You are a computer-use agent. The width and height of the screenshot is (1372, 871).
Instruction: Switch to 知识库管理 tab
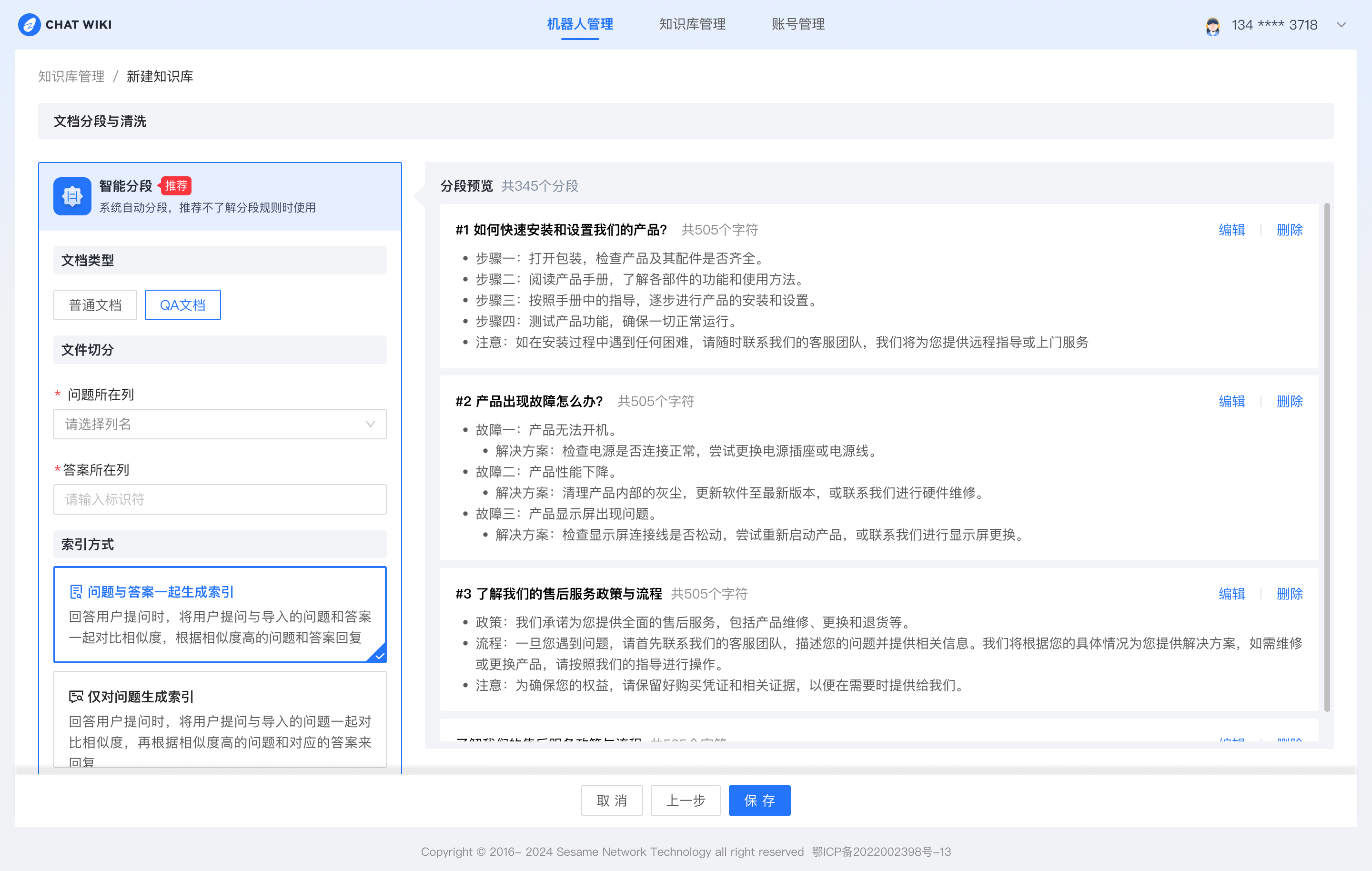(692, 24)
